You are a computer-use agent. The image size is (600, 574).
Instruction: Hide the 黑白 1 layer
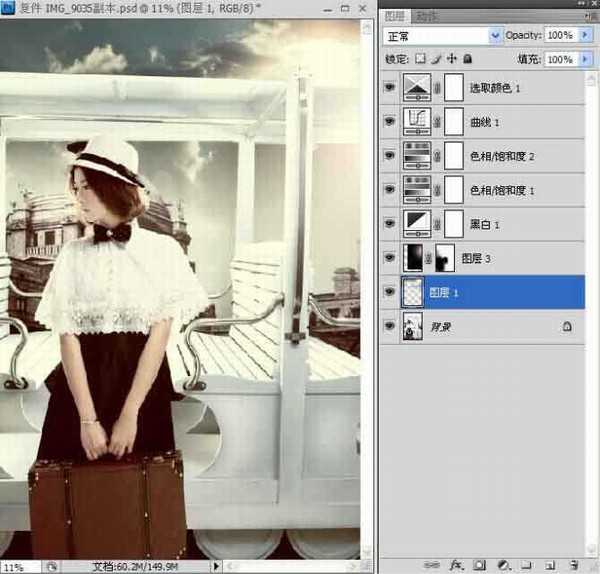coord(388,223)
